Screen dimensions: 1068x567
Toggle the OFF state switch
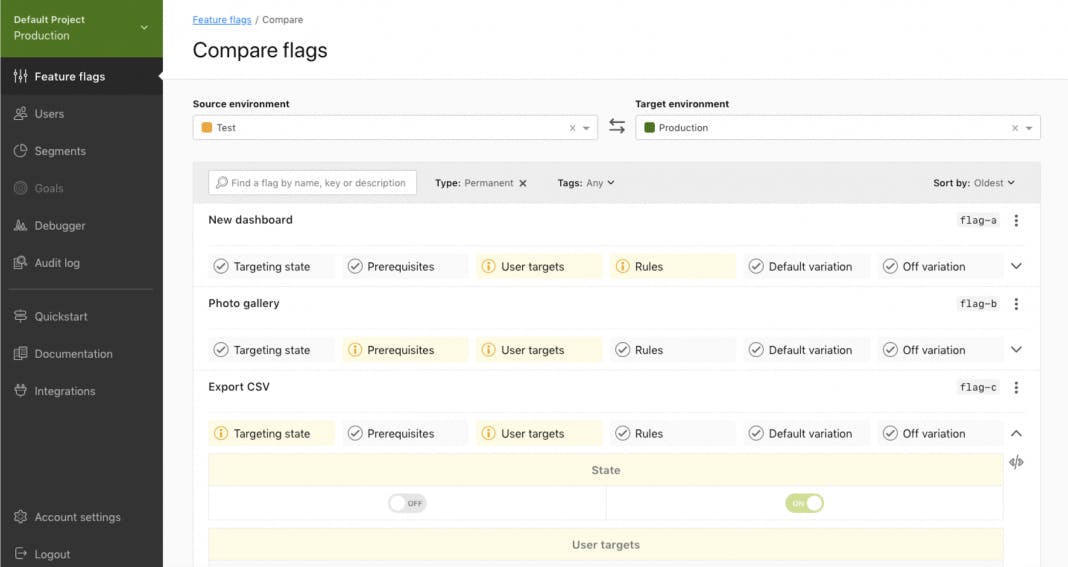(x=407, y=503)
